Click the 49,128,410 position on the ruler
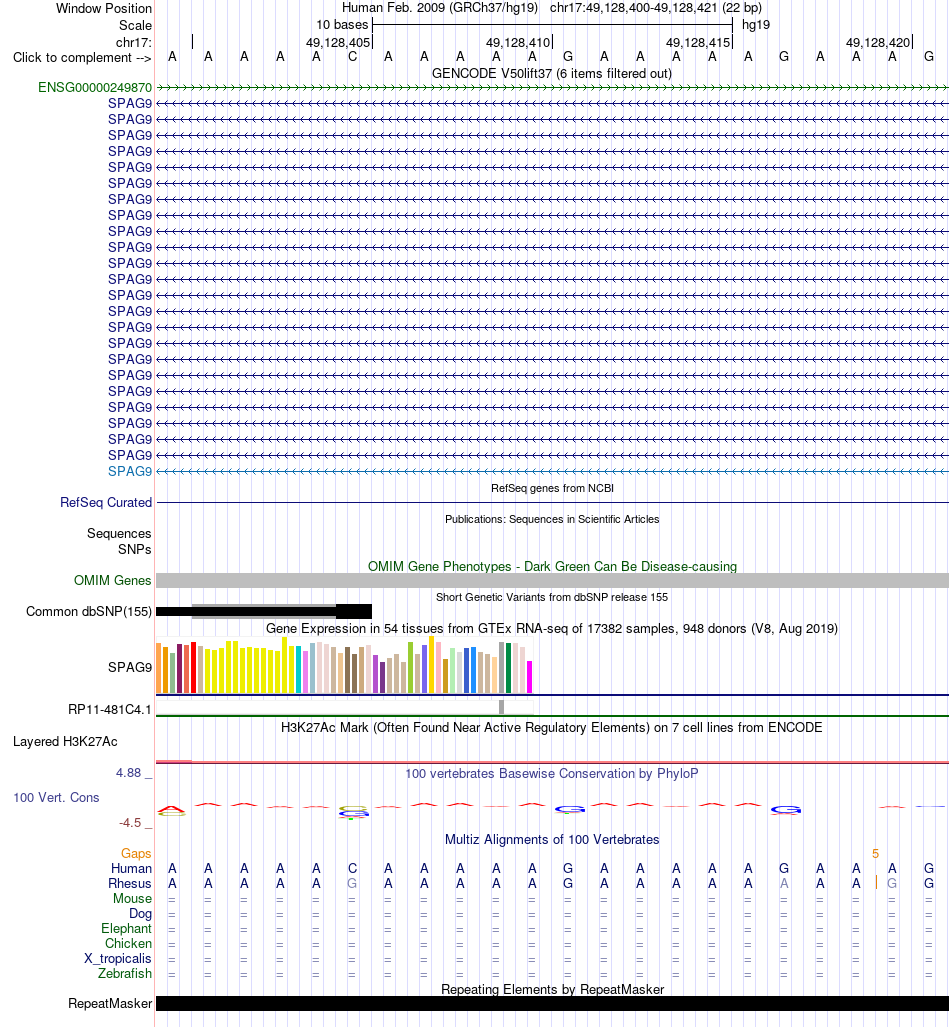Screen dimensions: 950x1027 (x=518, y=43)
